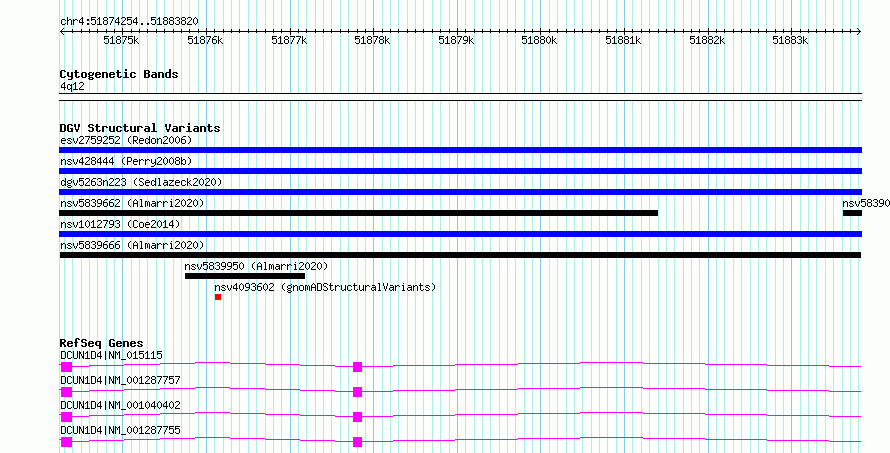Click the partially visible nsv58390 bar at right edge

click(x=852, y=213)
